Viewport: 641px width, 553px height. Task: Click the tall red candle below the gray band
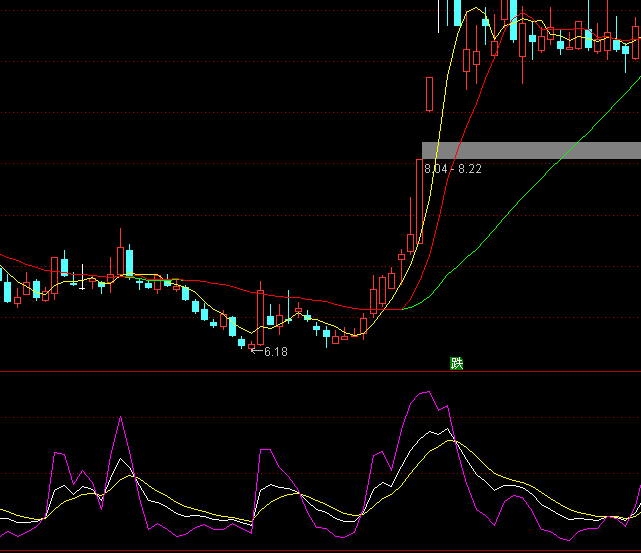[419, 200]
